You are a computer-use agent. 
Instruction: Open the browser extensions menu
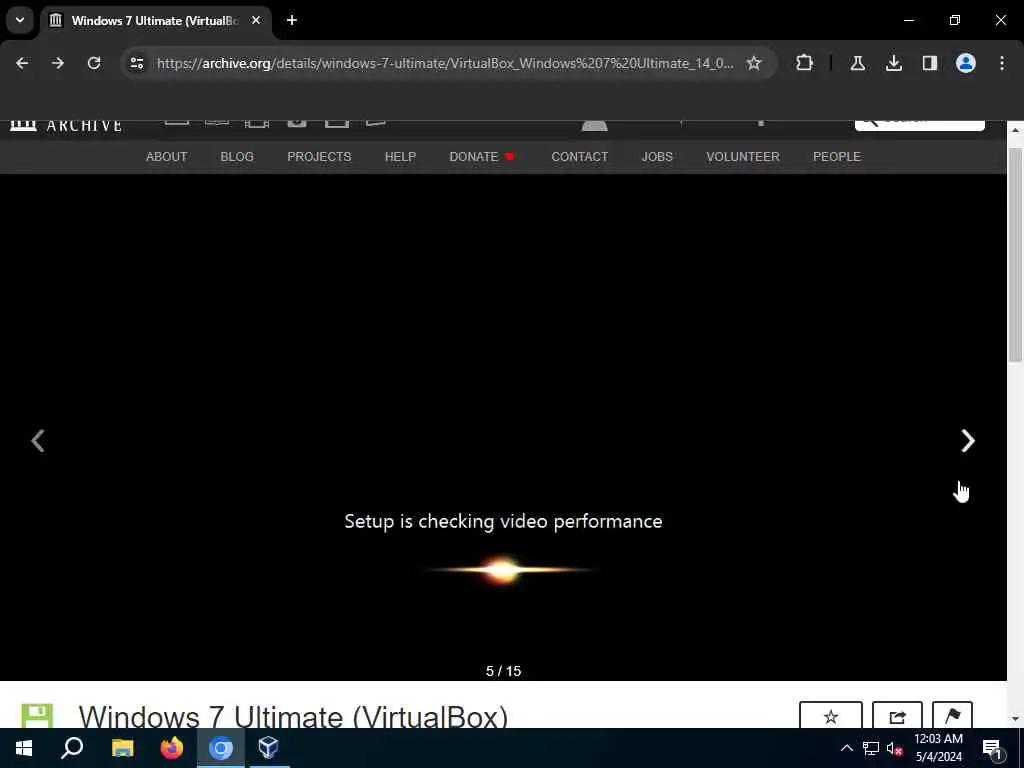tap(805, 63)
